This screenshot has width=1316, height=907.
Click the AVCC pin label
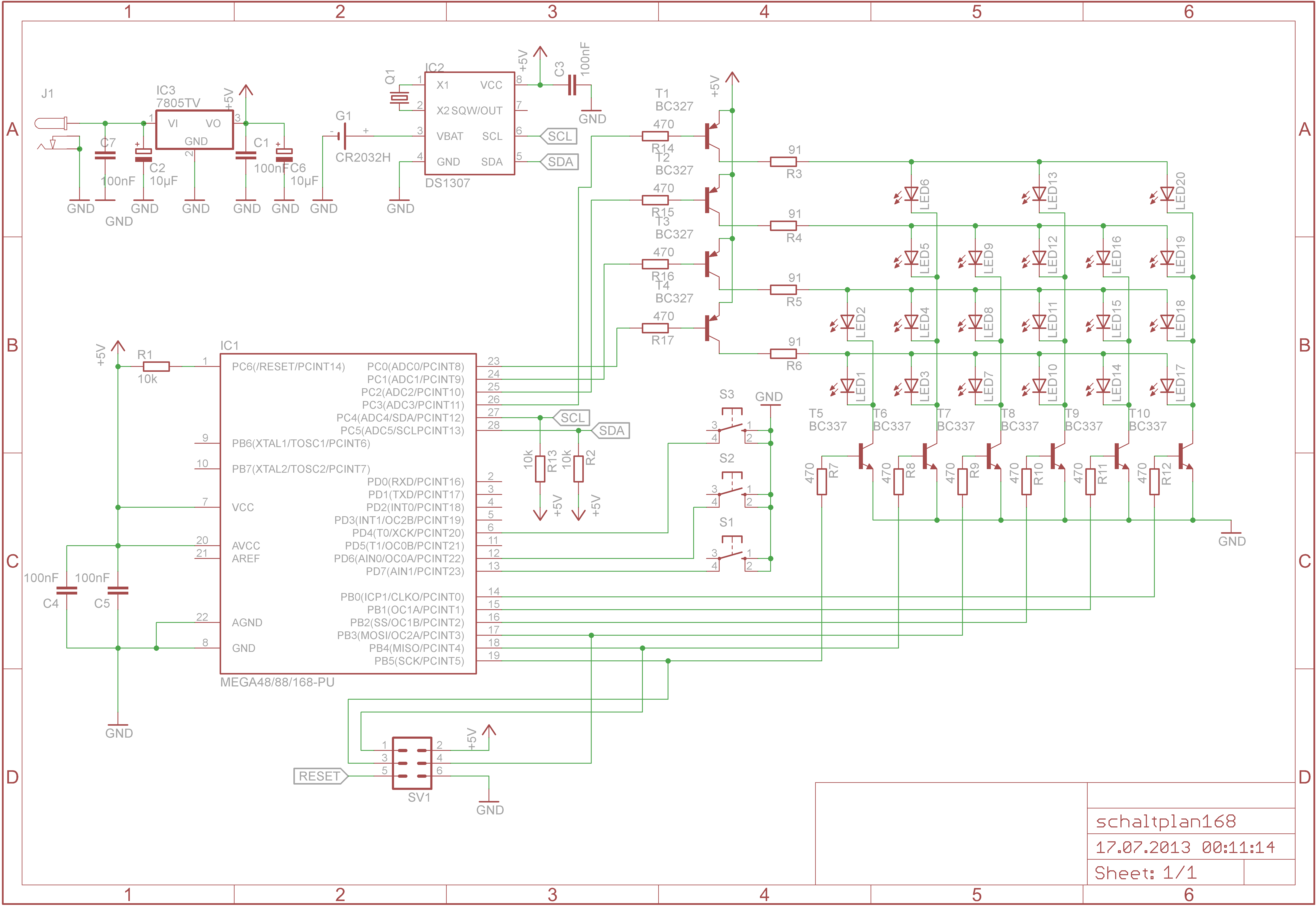point(245,546)
